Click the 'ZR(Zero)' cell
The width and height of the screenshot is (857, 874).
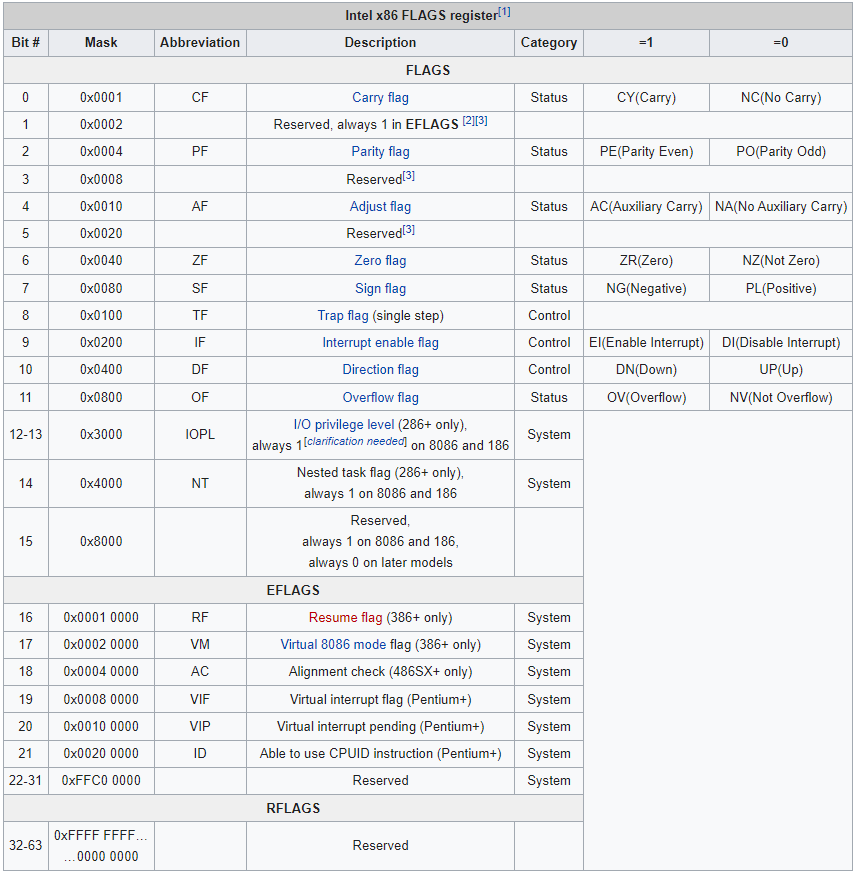(x=646, y=260)
